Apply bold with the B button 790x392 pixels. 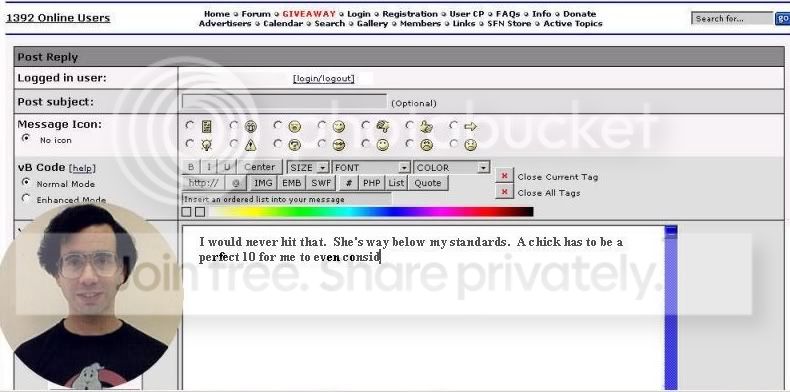190,167
